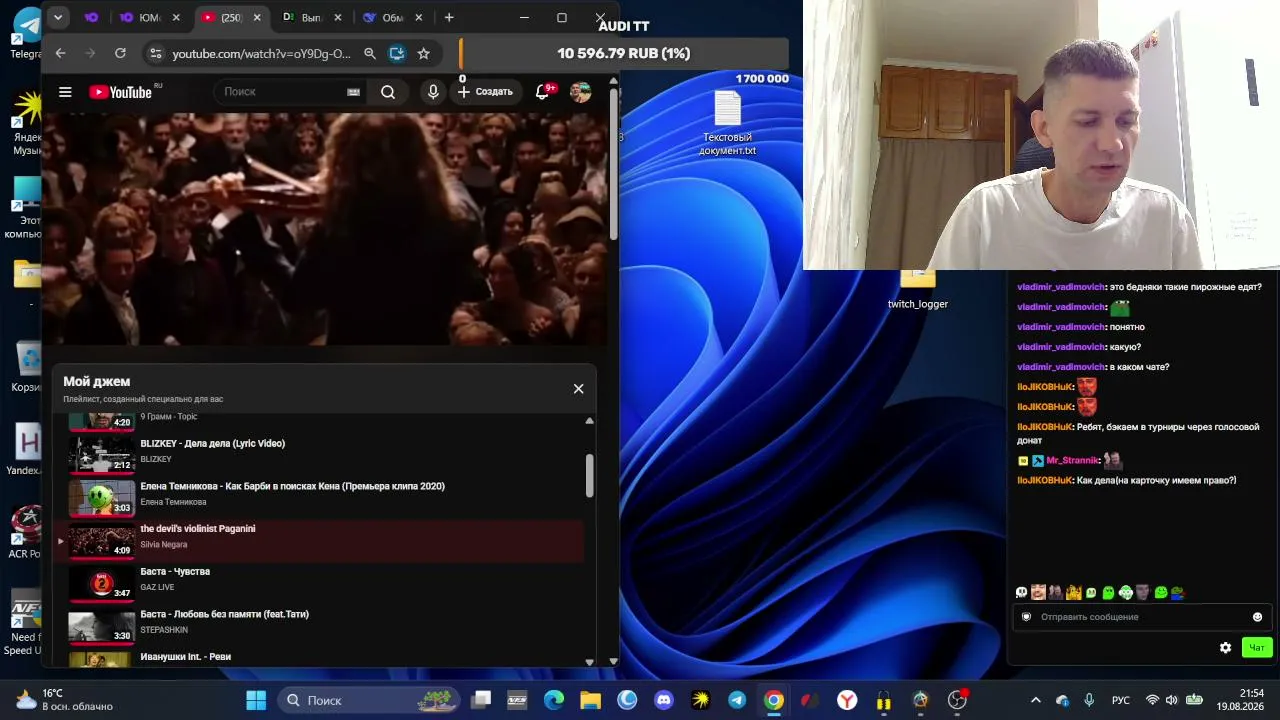Viewport: 1280px width, 720px height.
Task: Click vladimir_vadimovich username on message 'понятно'
Action: point(1061,327)
